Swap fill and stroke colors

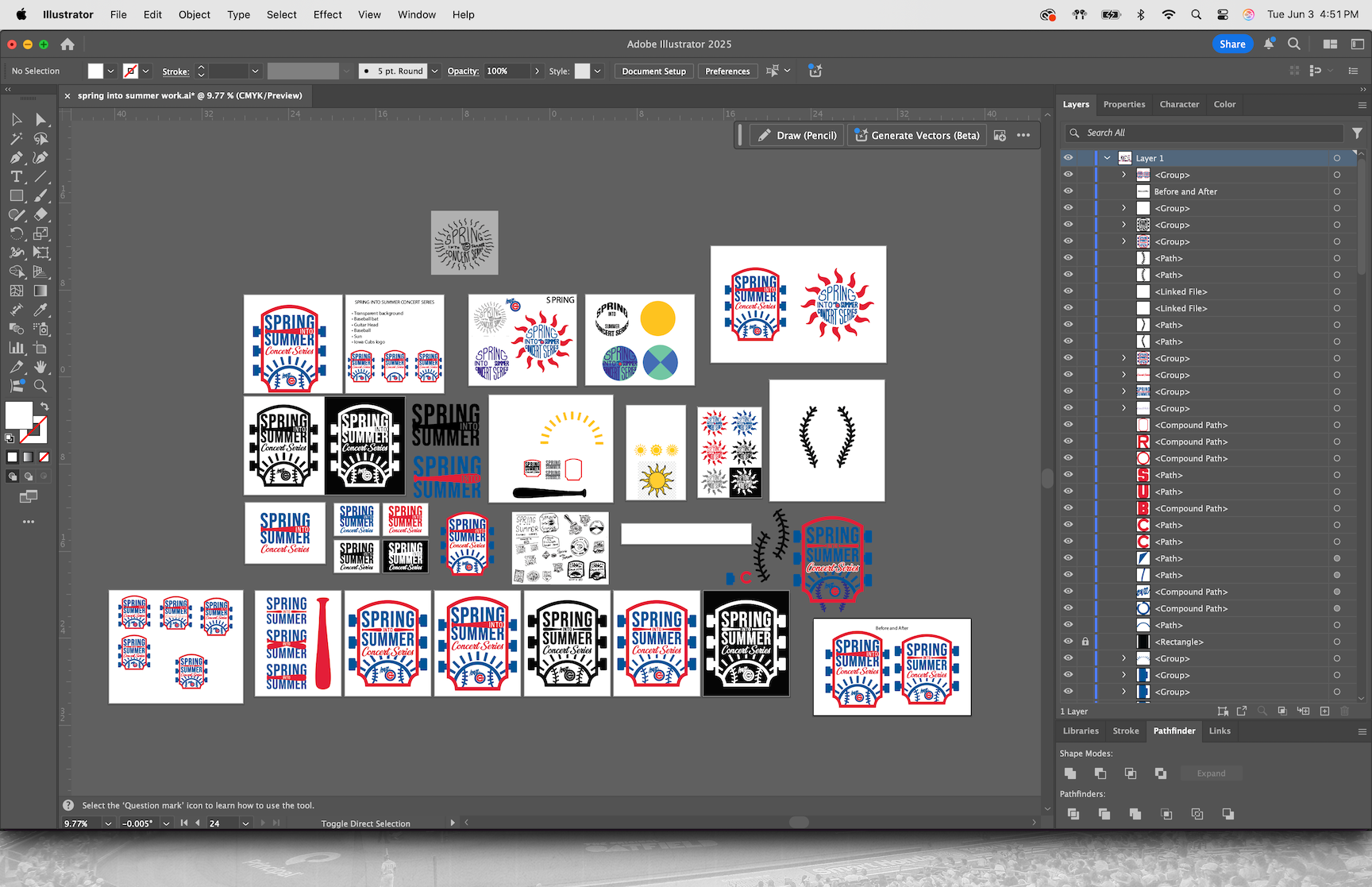44,407
